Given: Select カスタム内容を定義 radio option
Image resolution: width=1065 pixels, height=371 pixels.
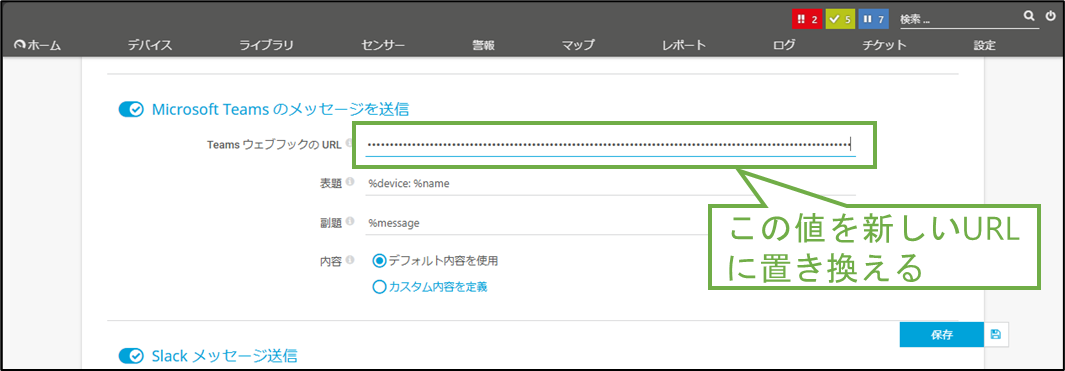Looking at the screenshot, I should click(380, 287).
